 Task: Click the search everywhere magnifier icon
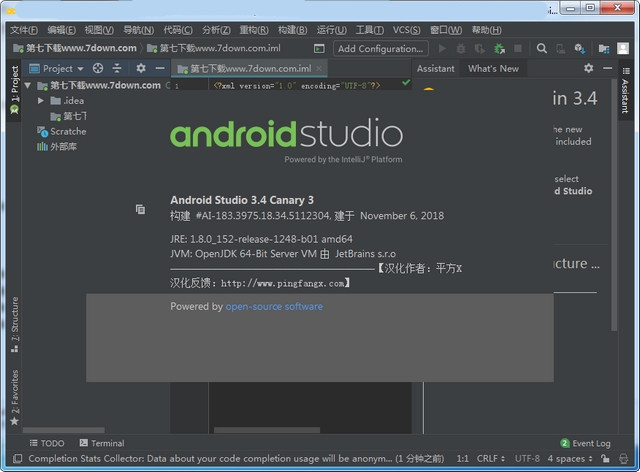542,48
